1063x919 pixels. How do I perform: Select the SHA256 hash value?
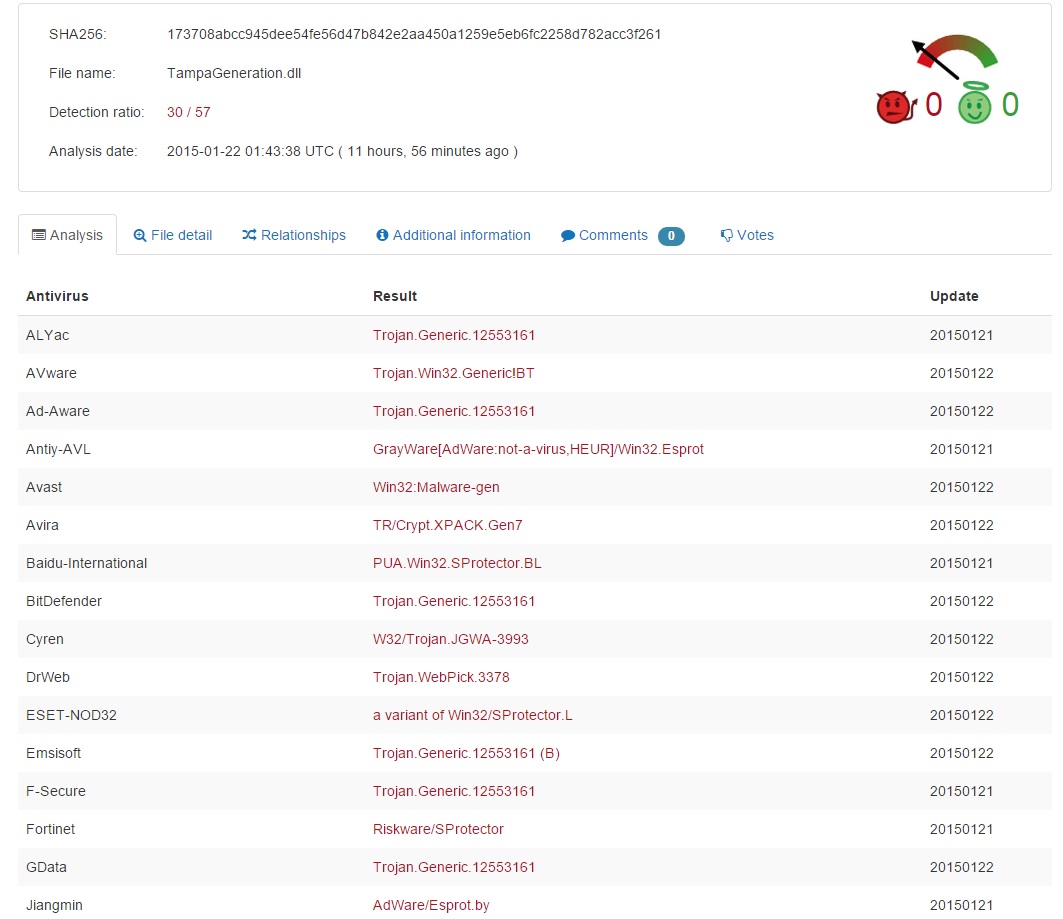414,34
